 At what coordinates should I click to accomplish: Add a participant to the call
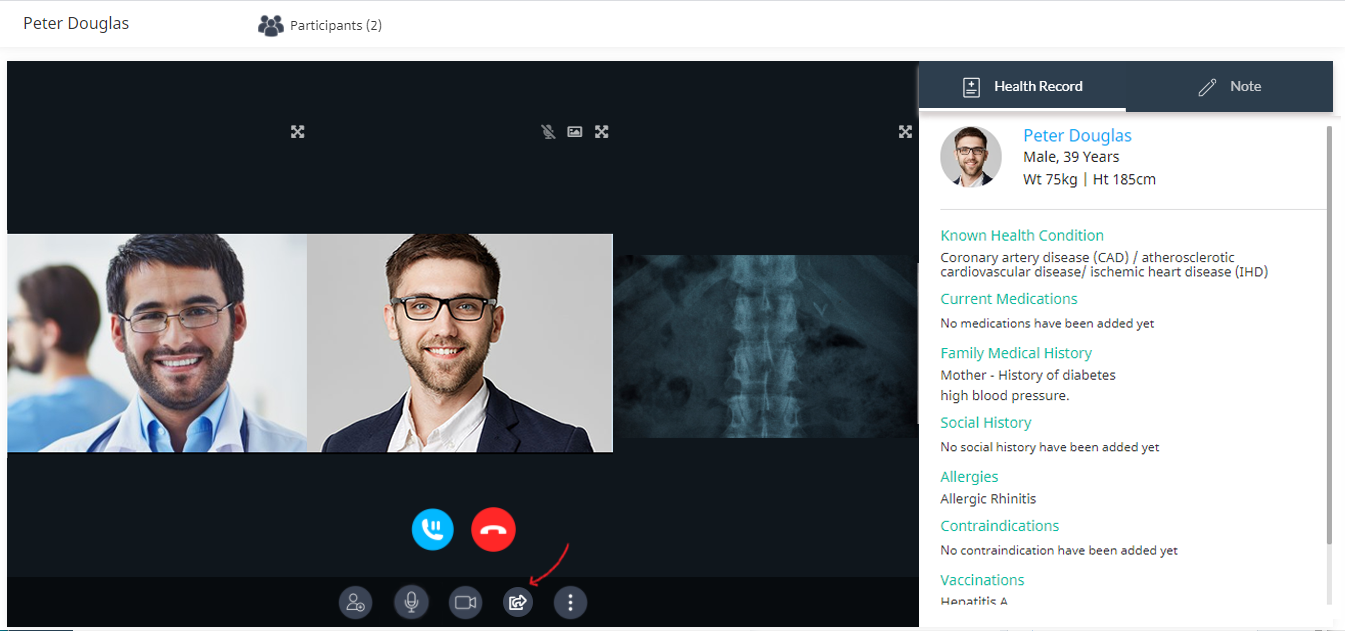coord(355,602)
